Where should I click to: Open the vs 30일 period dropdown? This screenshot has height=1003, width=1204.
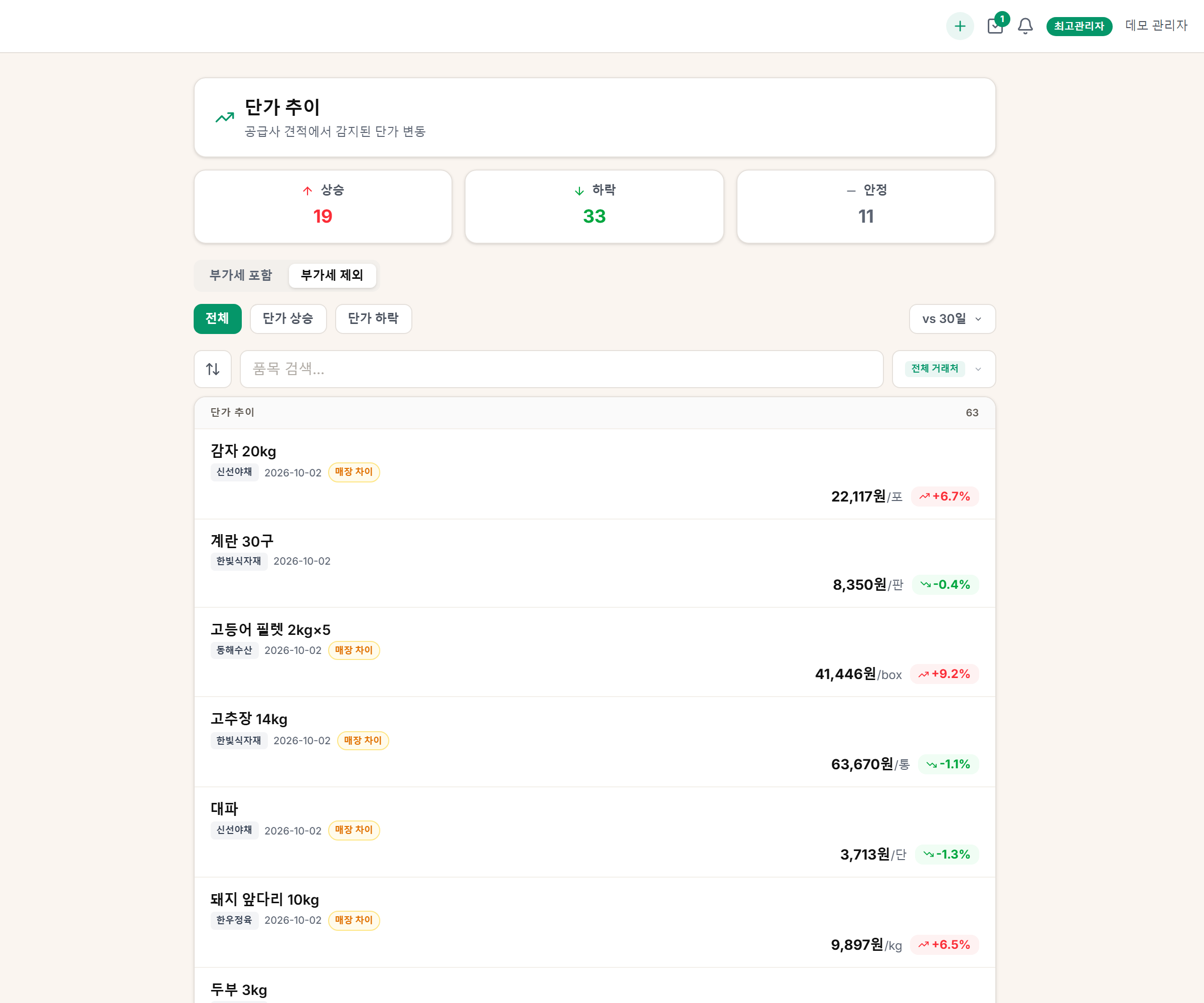[x=952, y=318]
